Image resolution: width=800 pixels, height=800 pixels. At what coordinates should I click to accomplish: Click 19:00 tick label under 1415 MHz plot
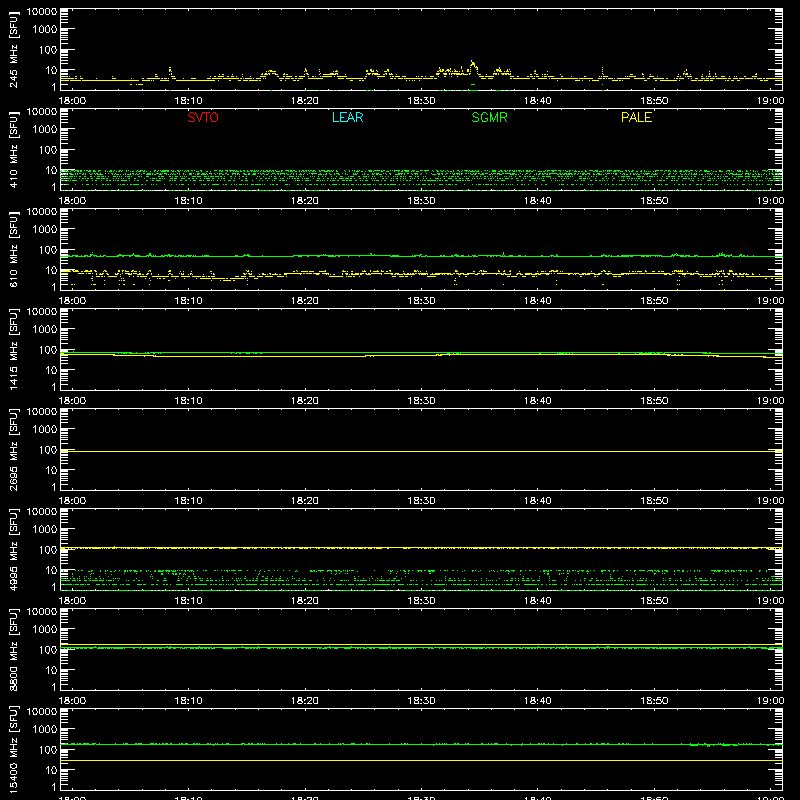pyautogui.click(x=770, y=401)
